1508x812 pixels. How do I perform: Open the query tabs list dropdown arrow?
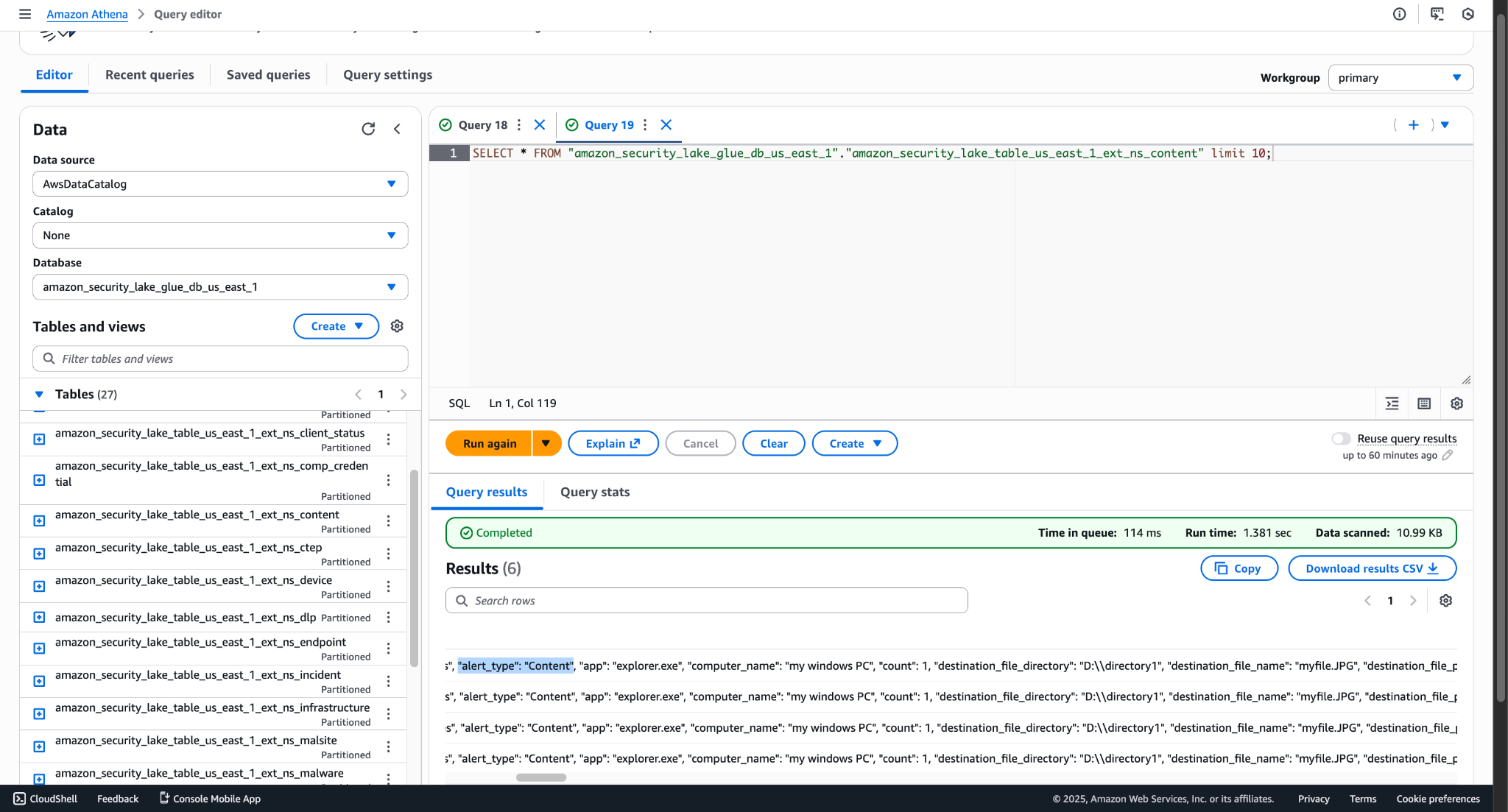pos(1445,125)
